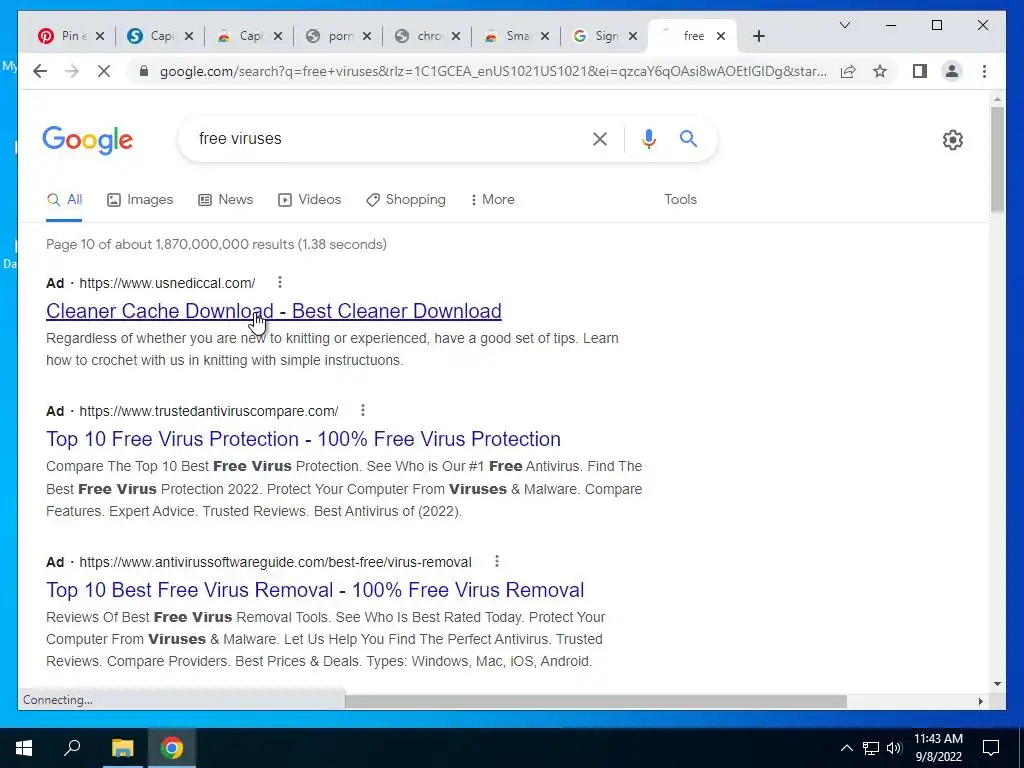The width and height of the screenshot is (1024, 768).
Task: View site information via lock icon
Action: point(144,71)
